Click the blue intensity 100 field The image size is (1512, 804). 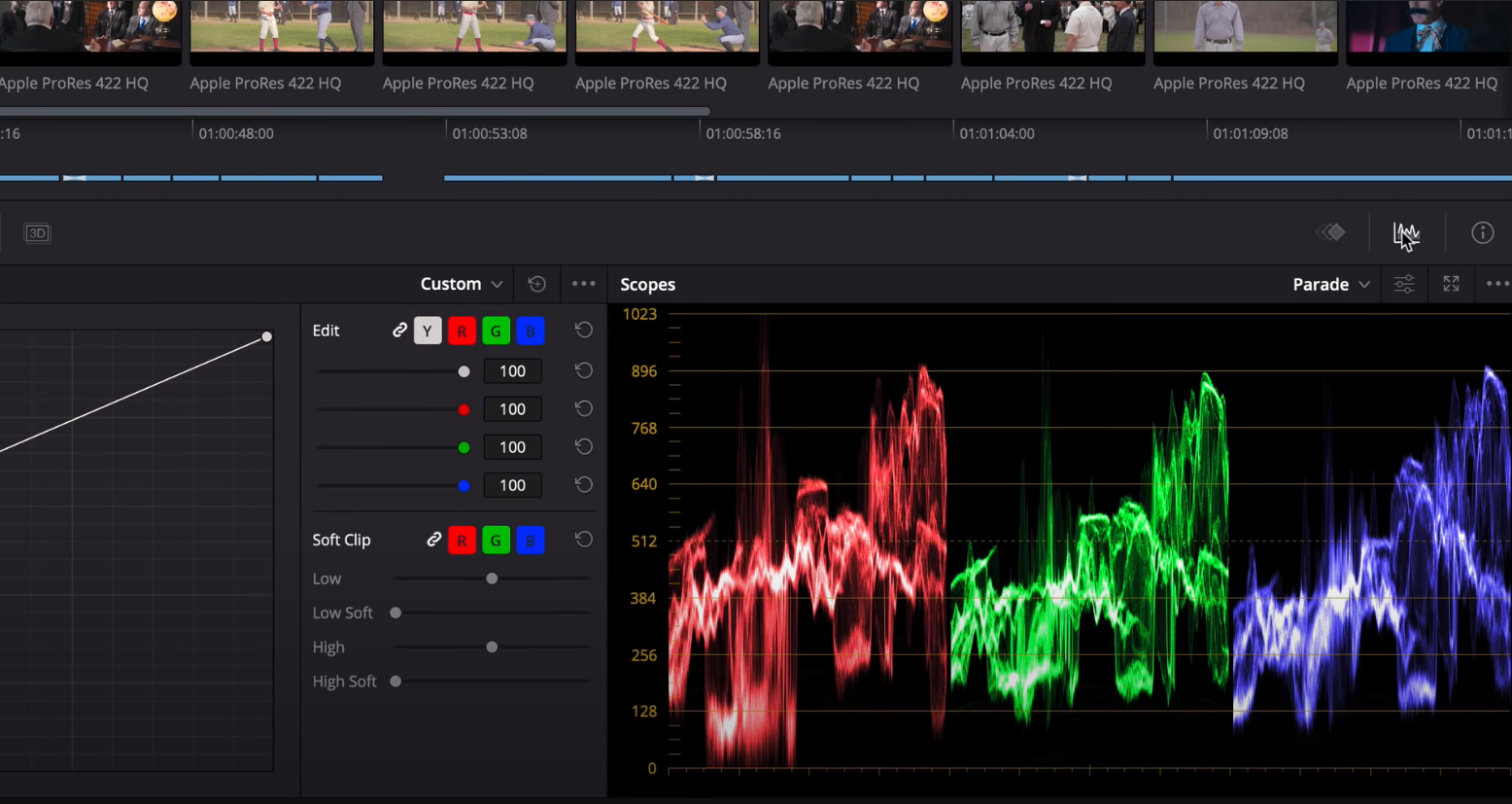pos(512,485)
